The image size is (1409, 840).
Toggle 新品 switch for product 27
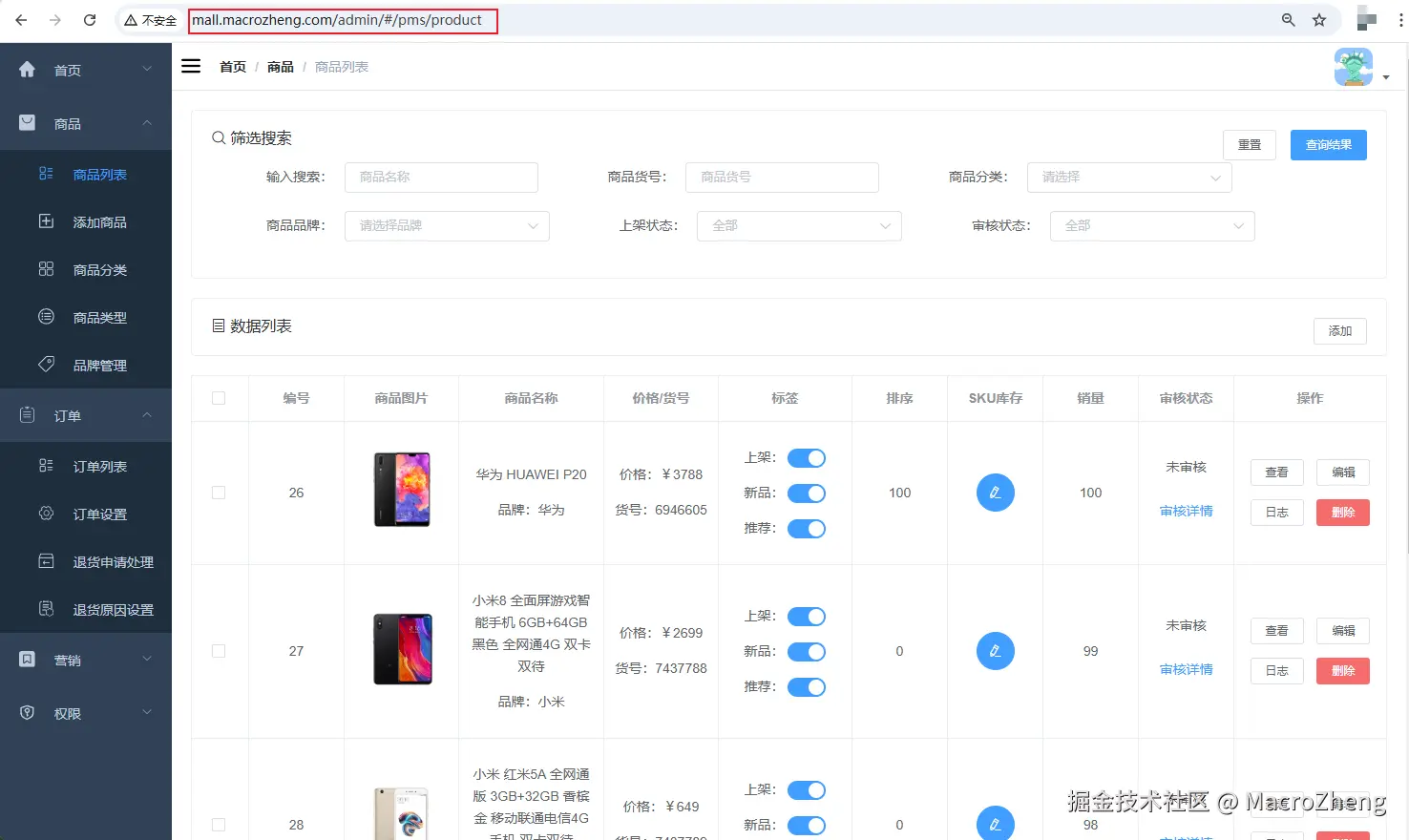coord(807,652)
